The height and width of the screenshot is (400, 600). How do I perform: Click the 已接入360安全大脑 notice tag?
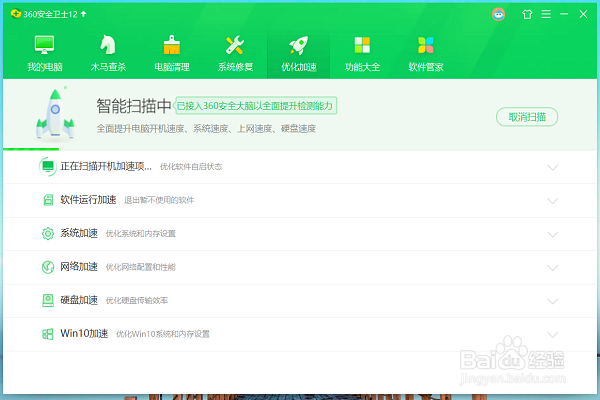click(x=256, y=106)
